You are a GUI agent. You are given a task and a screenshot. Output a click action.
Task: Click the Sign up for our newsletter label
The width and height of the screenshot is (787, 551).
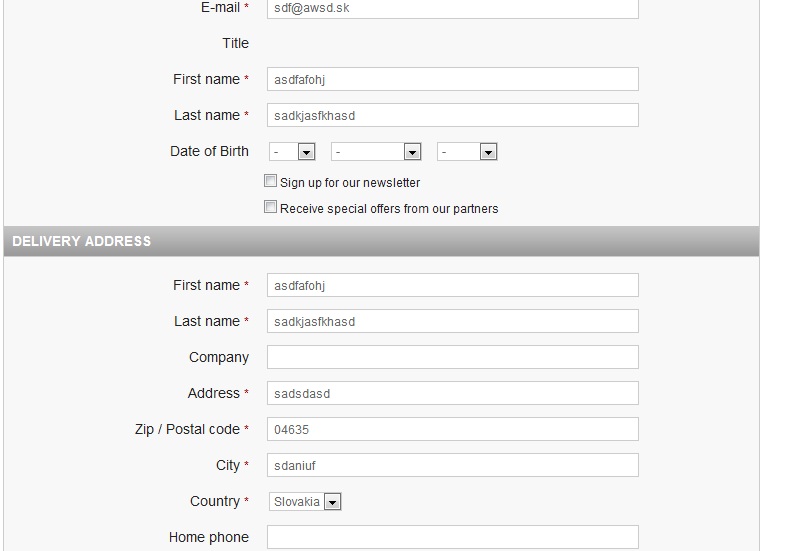point(350,183)
